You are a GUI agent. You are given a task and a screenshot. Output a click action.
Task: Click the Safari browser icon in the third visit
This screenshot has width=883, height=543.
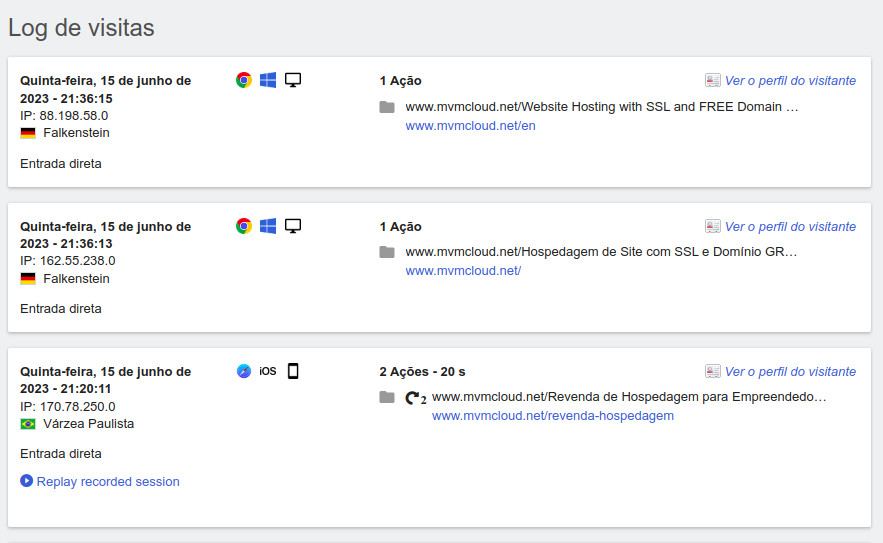point(244,371)
